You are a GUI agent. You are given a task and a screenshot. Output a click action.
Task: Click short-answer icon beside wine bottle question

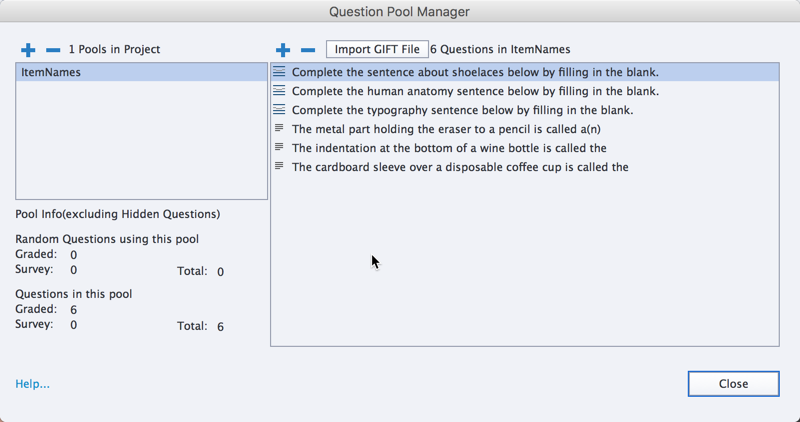(x=279, y=146)
